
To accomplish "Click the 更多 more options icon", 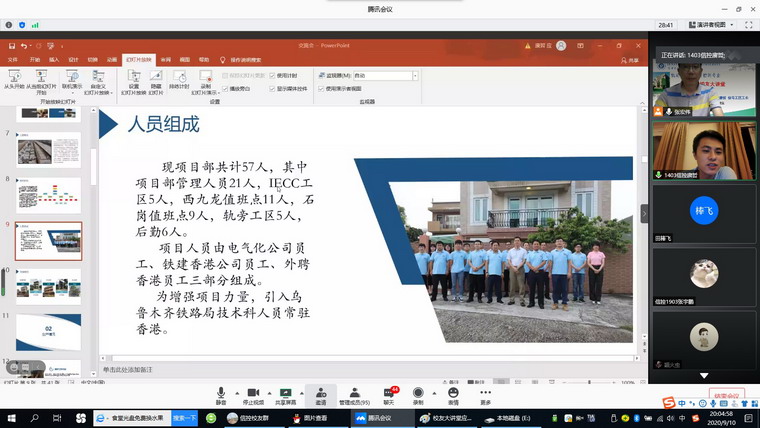I will 486,392.
